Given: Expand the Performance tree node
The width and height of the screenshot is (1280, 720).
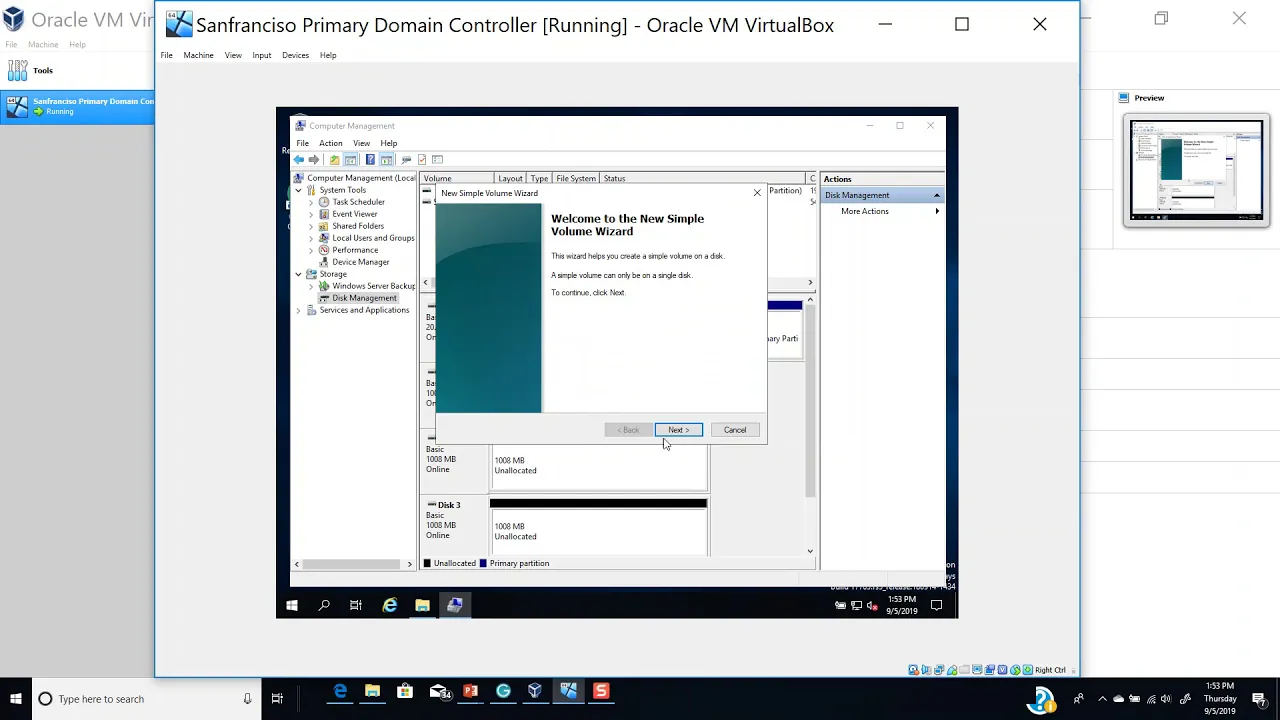Looking at the screenshot, I should pyautogui.click(x=310, y=250).
